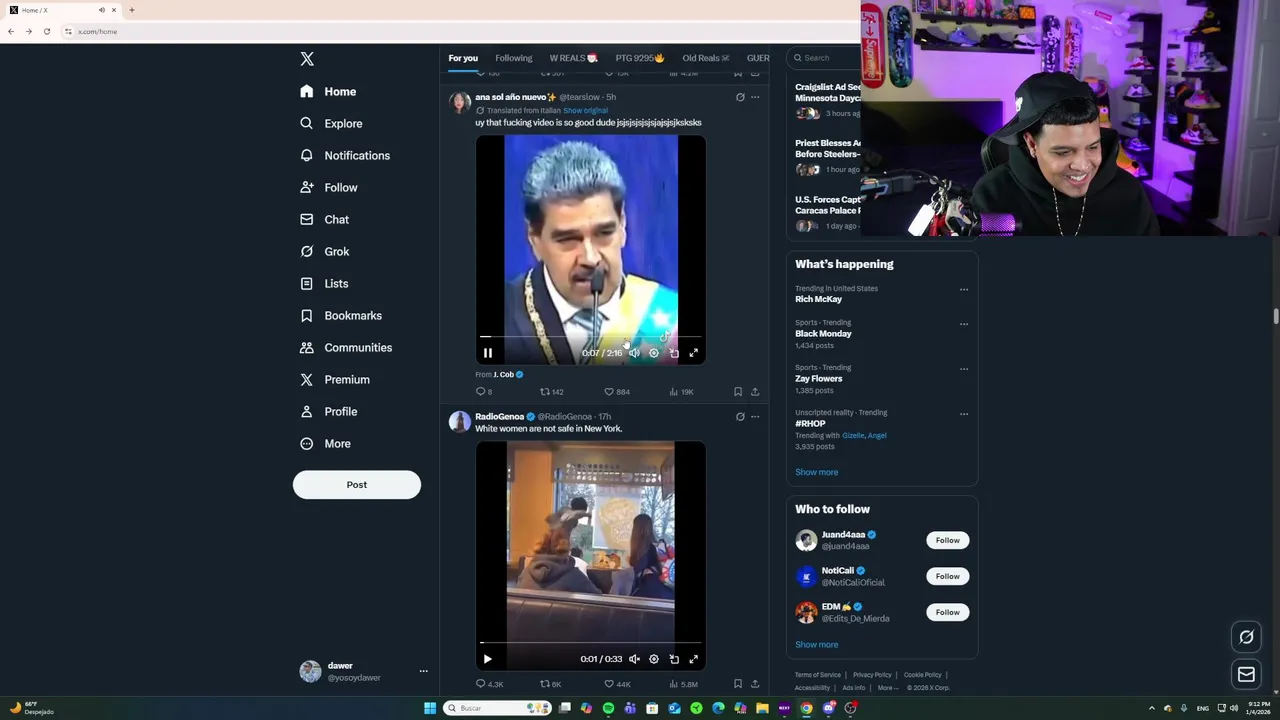Click the Communities icon in the sidebar
1280x720 pixels.
click(307, 347)
